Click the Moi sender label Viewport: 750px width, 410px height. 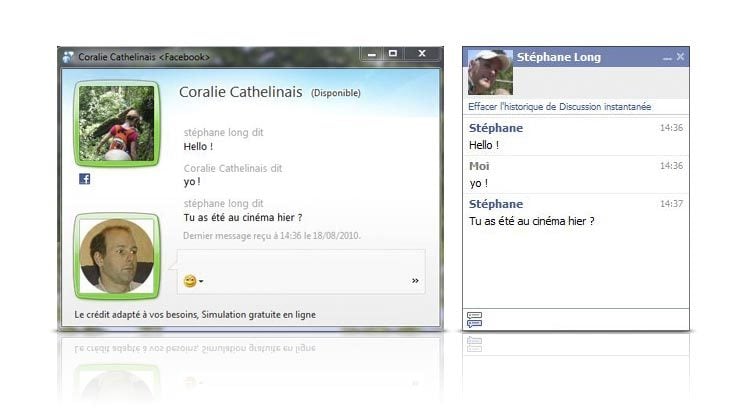[x=479, y=166]
